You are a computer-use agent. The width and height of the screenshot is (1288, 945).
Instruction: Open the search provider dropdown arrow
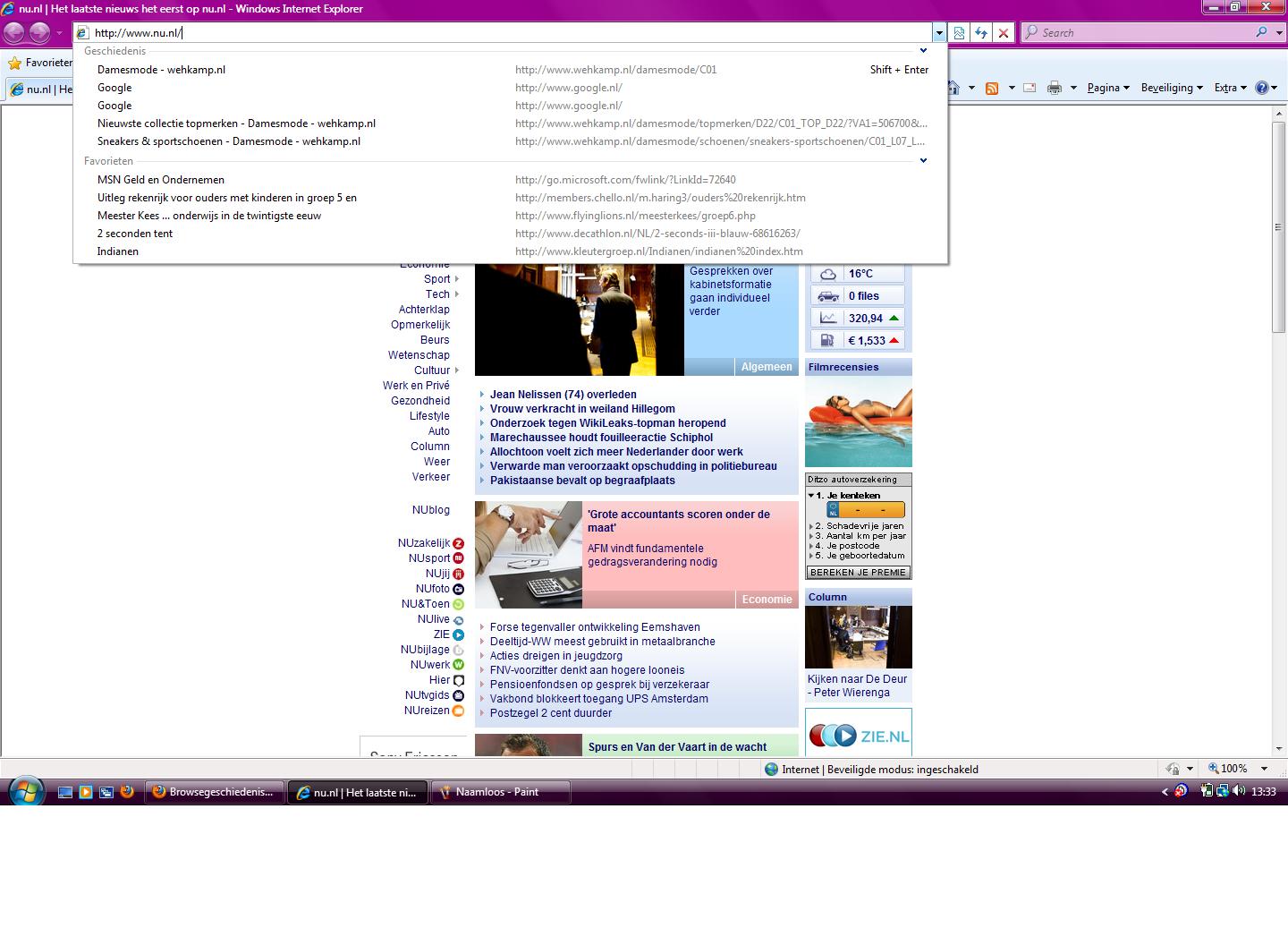point(1277,32)
